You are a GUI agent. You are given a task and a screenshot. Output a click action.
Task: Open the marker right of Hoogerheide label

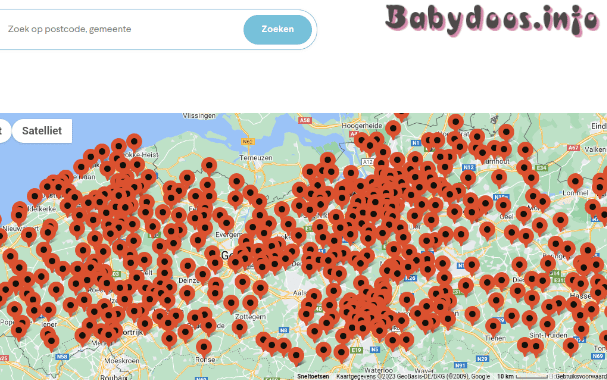(393, 128)
